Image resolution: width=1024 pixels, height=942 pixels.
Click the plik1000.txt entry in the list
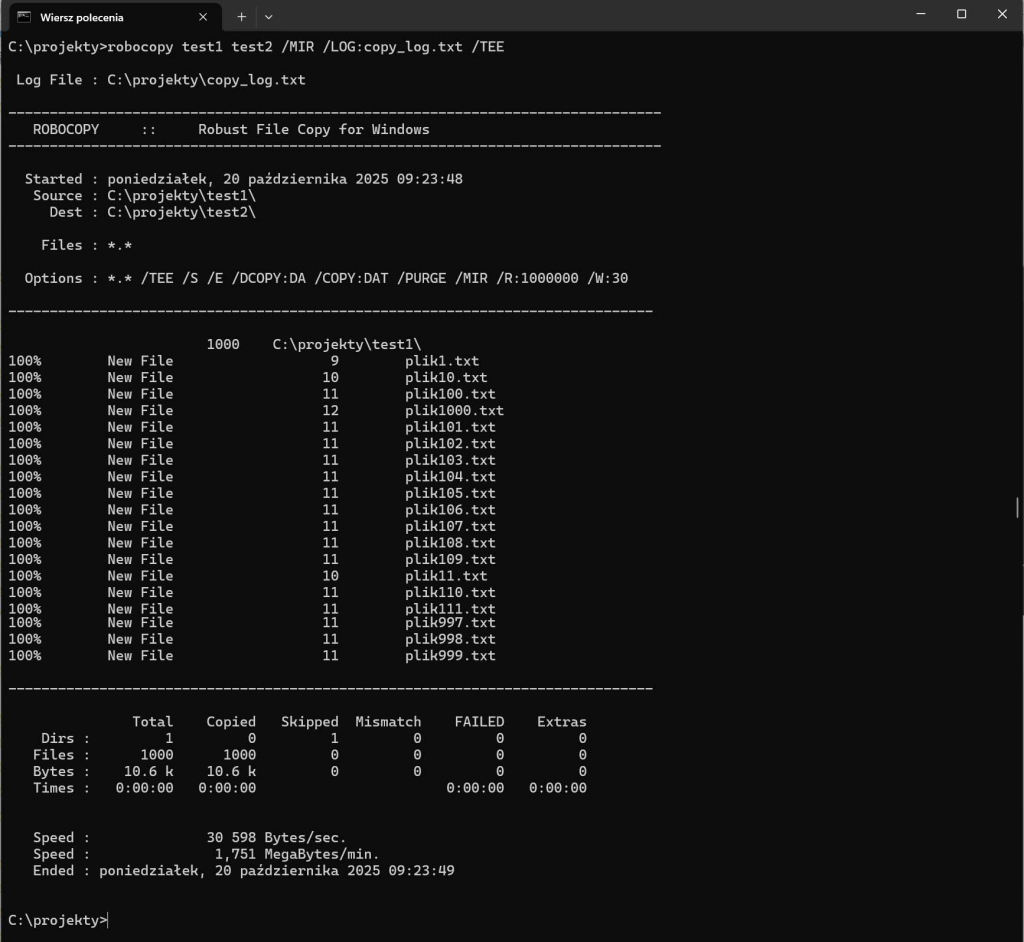point(454,410)
